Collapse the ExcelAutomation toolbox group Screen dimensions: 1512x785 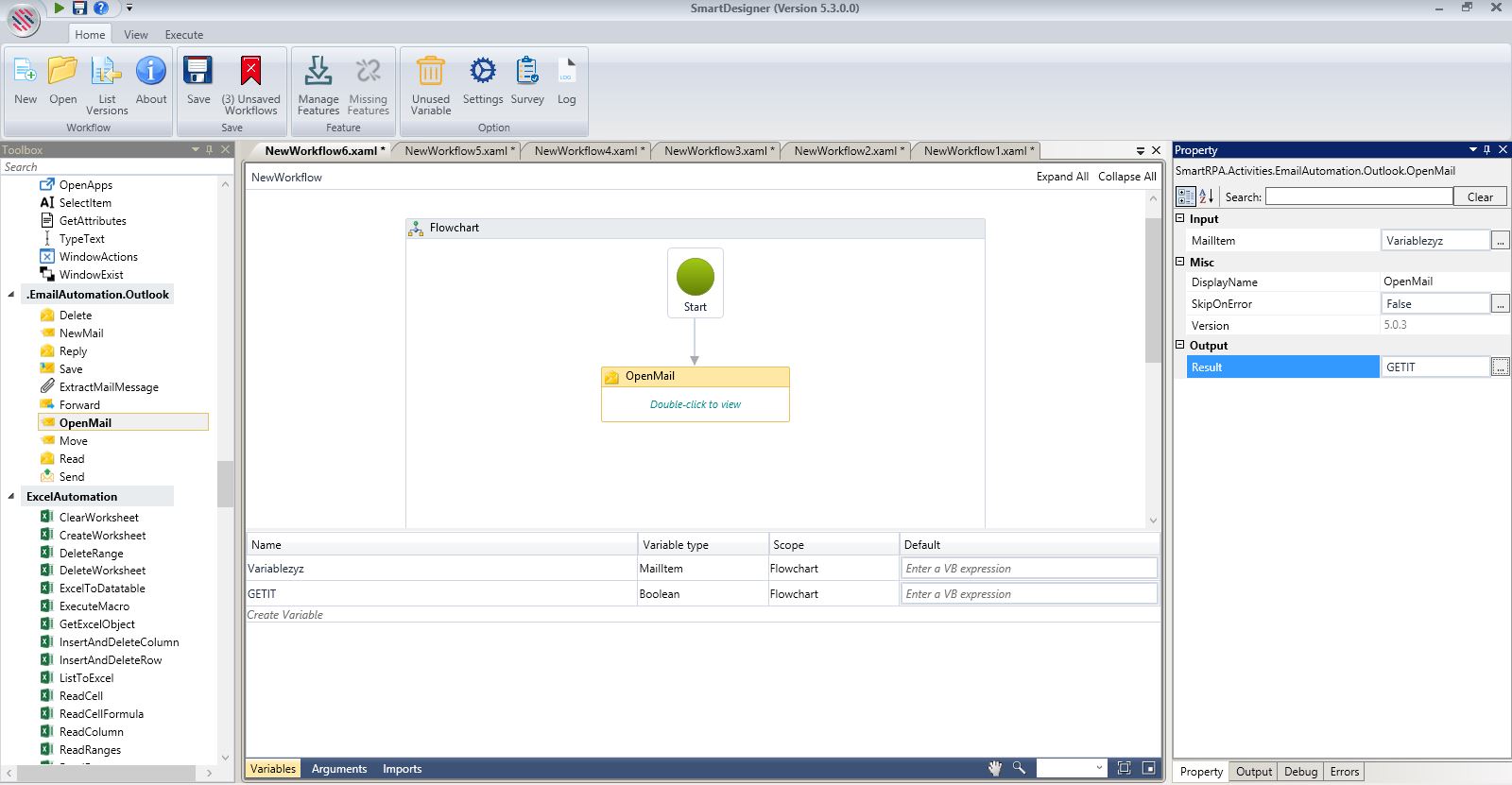[x=11, y=497]
